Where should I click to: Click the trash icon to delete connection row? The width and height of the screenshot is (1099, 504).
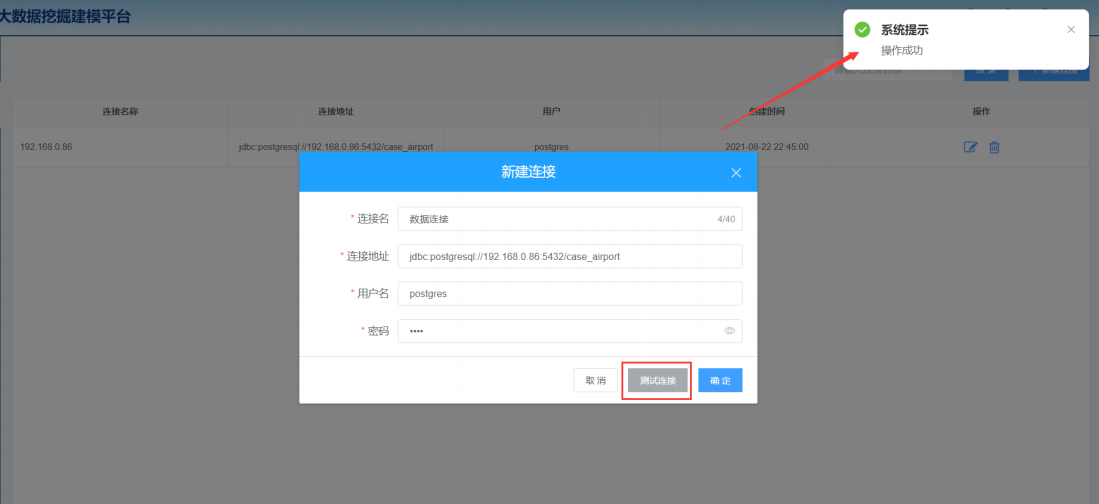click(994, 147)
